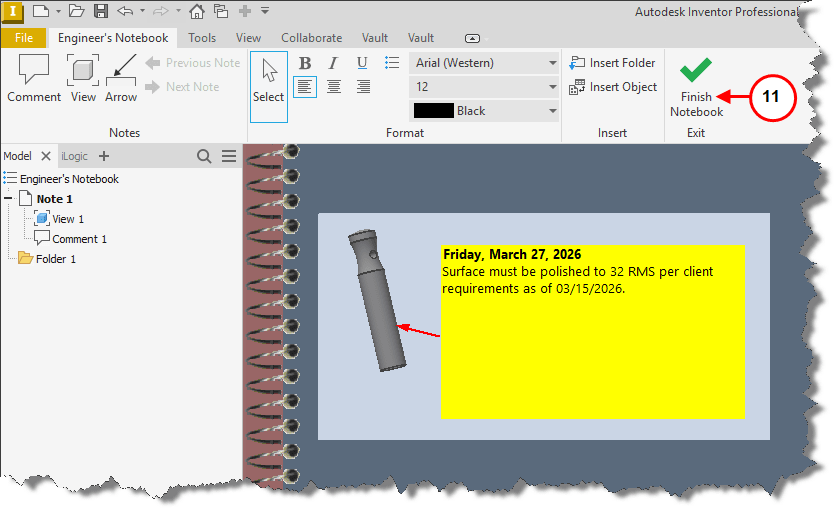
Task: Click the flashlight part view thumbnail
Action: tap(377, 301)
